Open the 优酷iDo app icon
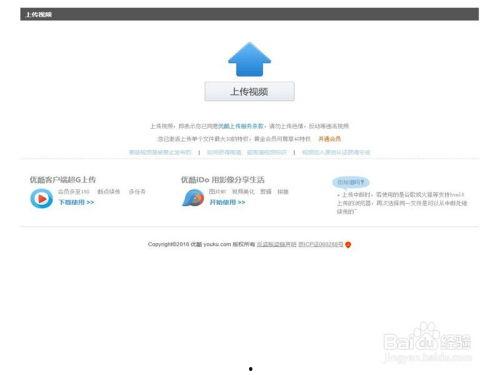 [193, 198]
